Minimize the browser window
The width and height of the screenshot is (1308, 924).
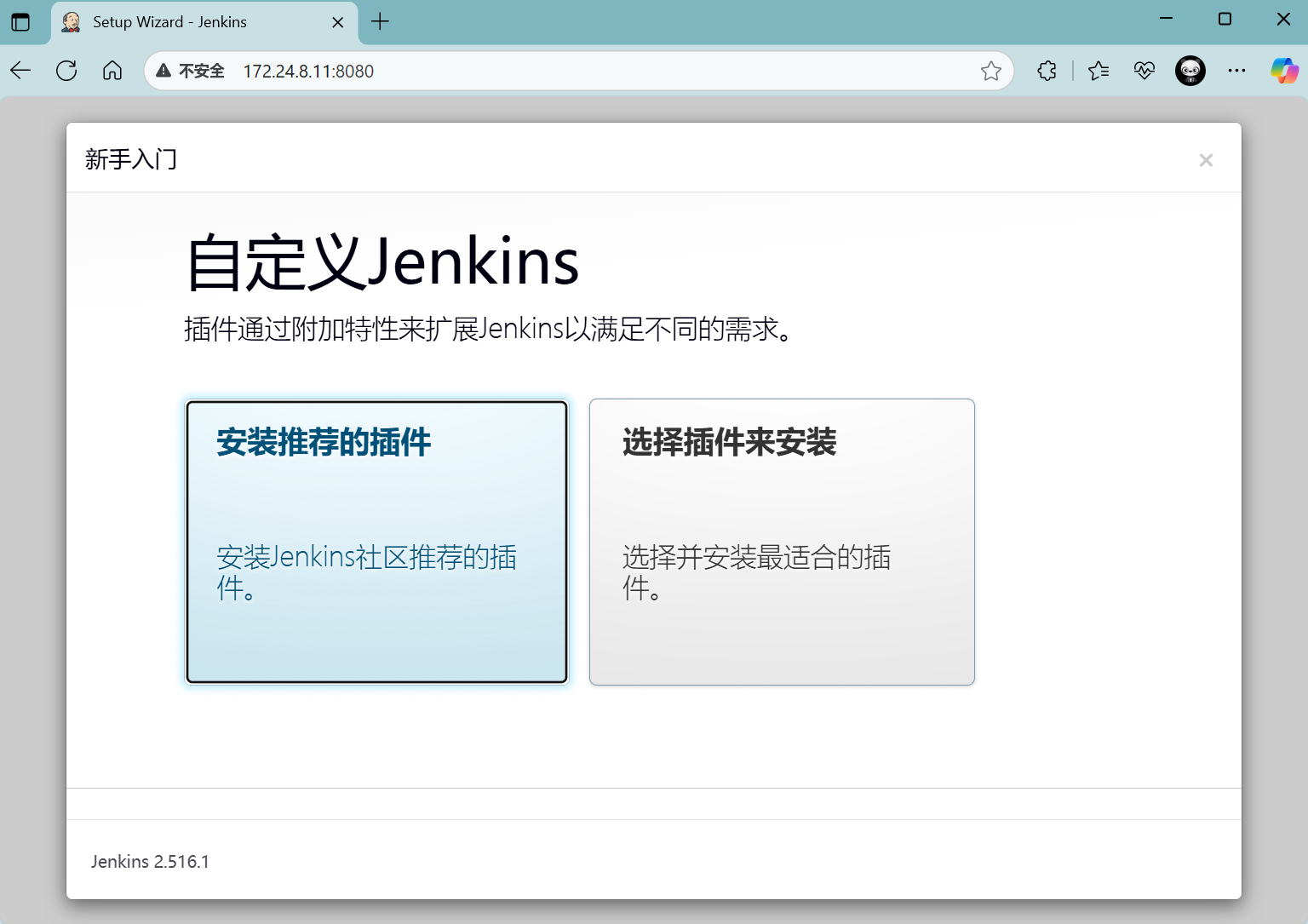(1167, 19)
